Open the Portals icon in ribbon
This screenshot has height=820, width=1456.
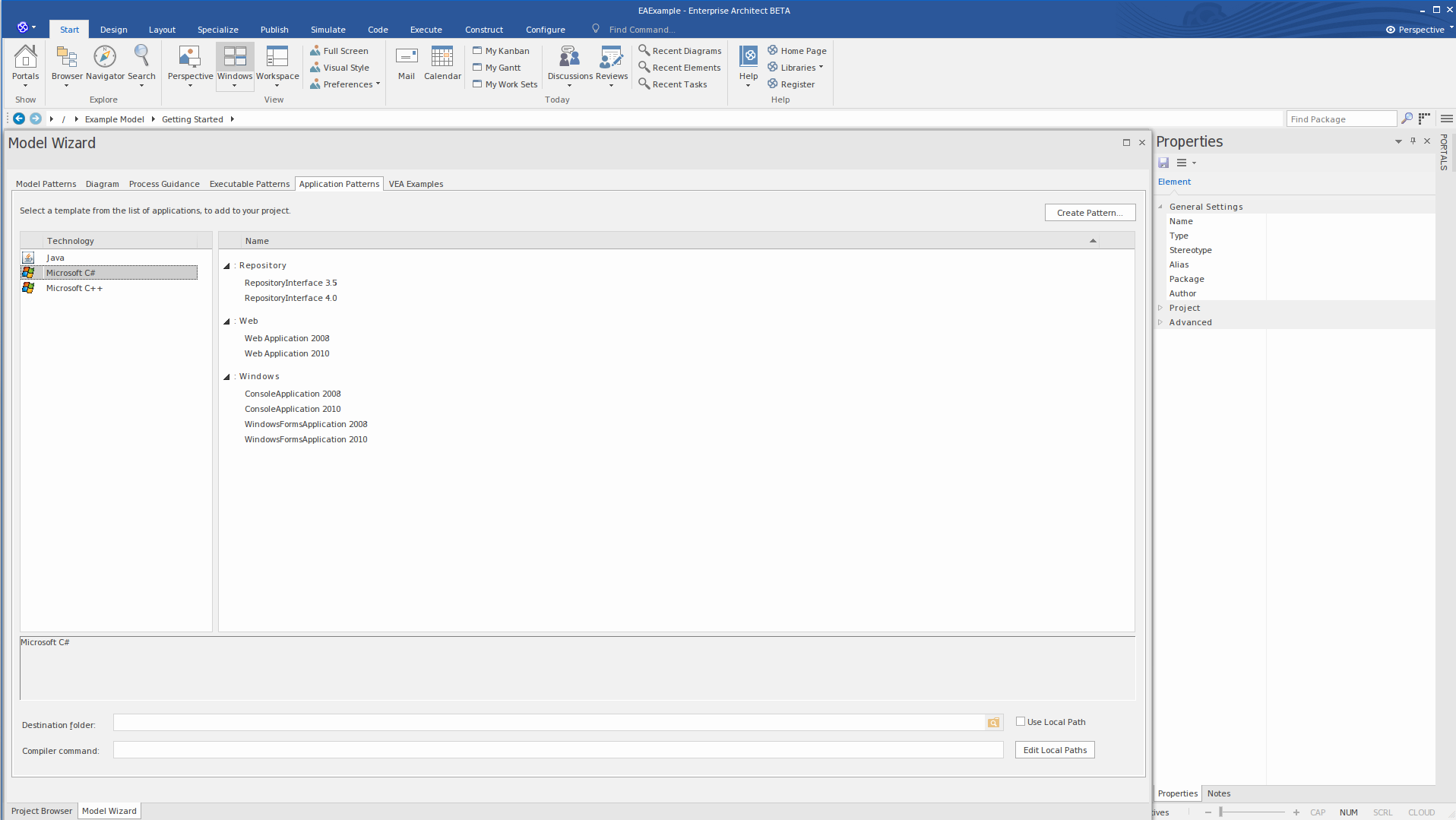(x=25, y=57)
